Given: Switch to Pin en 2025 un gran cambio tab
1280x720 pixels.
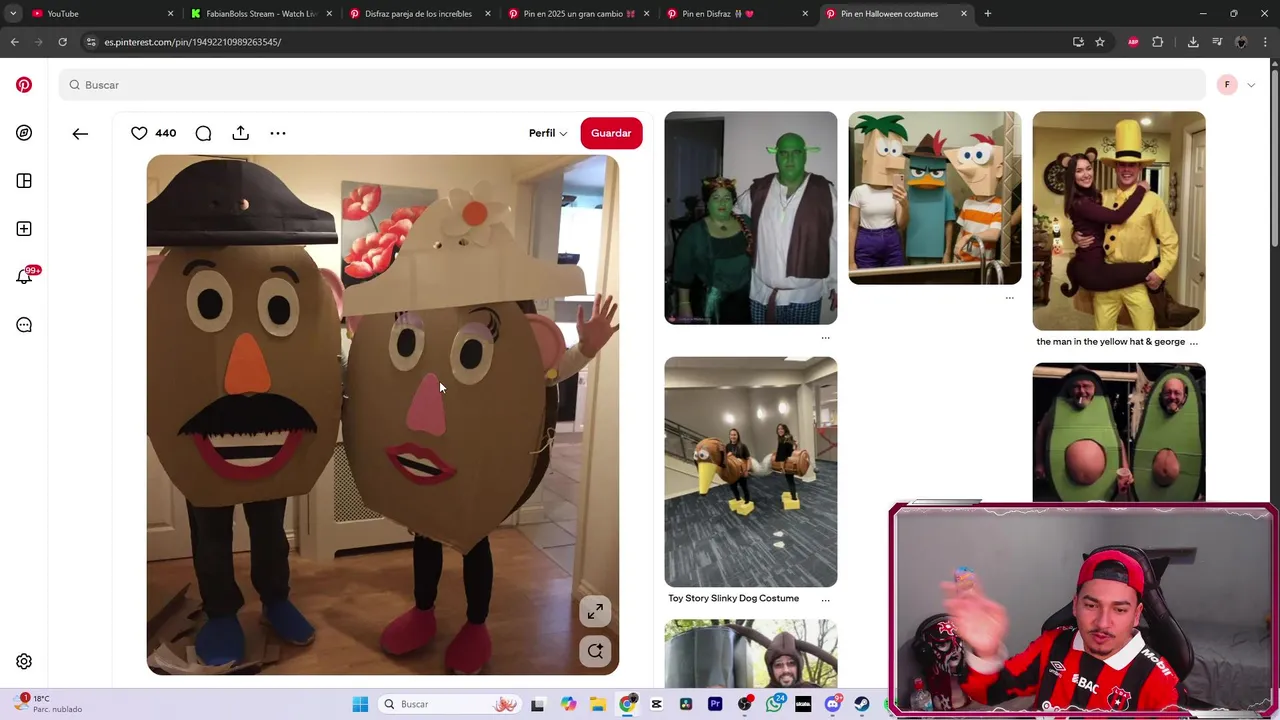Looking at the screenshot, I should click(579, 14).
